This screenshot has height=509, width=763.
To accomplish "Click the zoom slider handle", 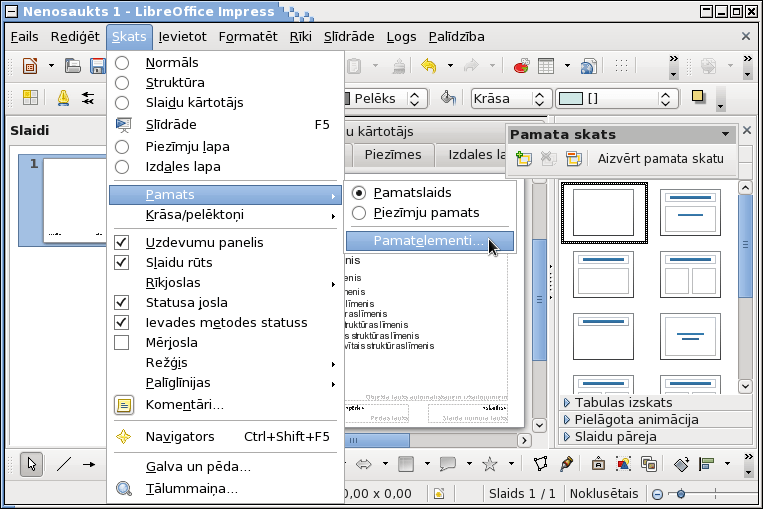I will click(x=681, y=494).
